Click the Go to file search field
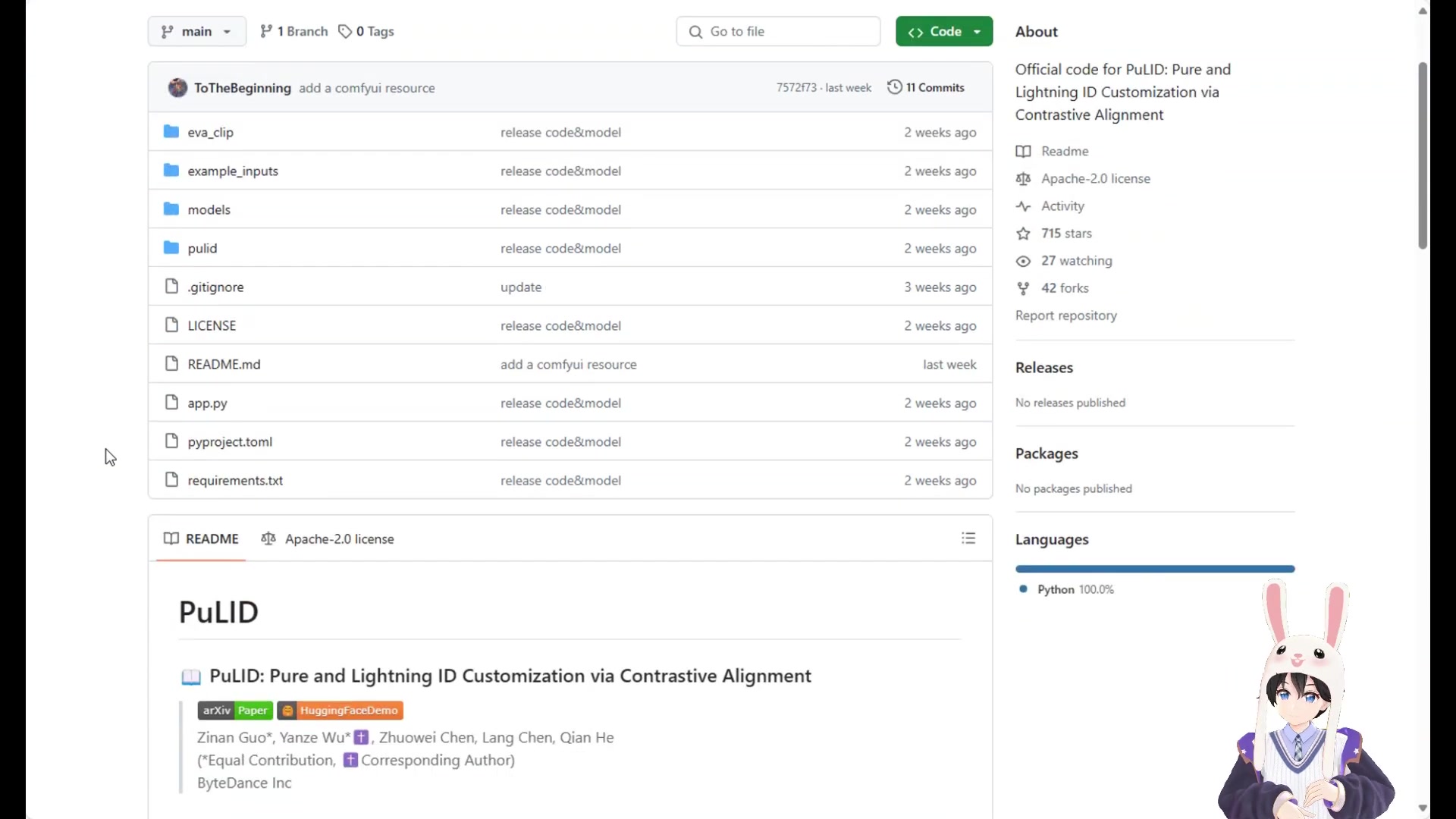The image size is (1456, 819). (x=778, y=31)
